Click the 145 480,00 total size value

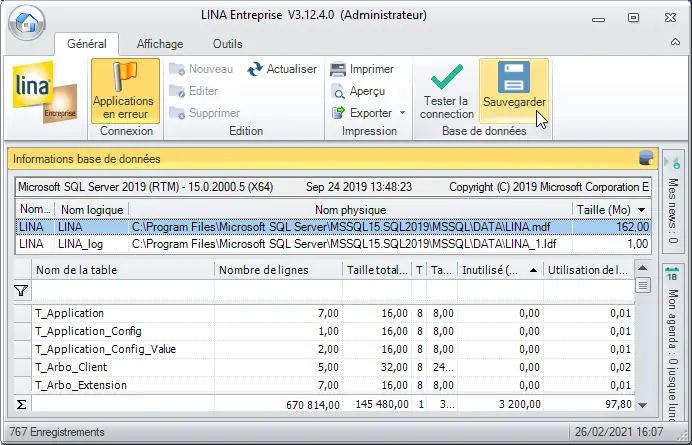pyautogui.click(x=381, y=405)
